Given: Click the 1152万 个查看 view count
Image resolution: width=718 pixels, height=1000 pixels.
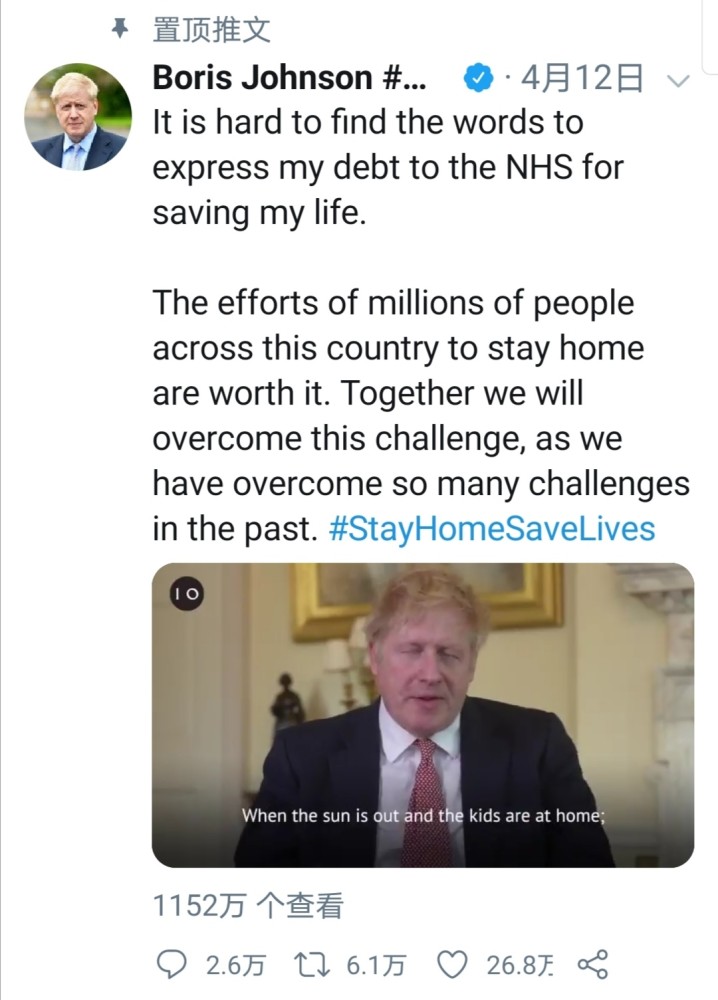Looking at the screenshot, I should point(248,906).
